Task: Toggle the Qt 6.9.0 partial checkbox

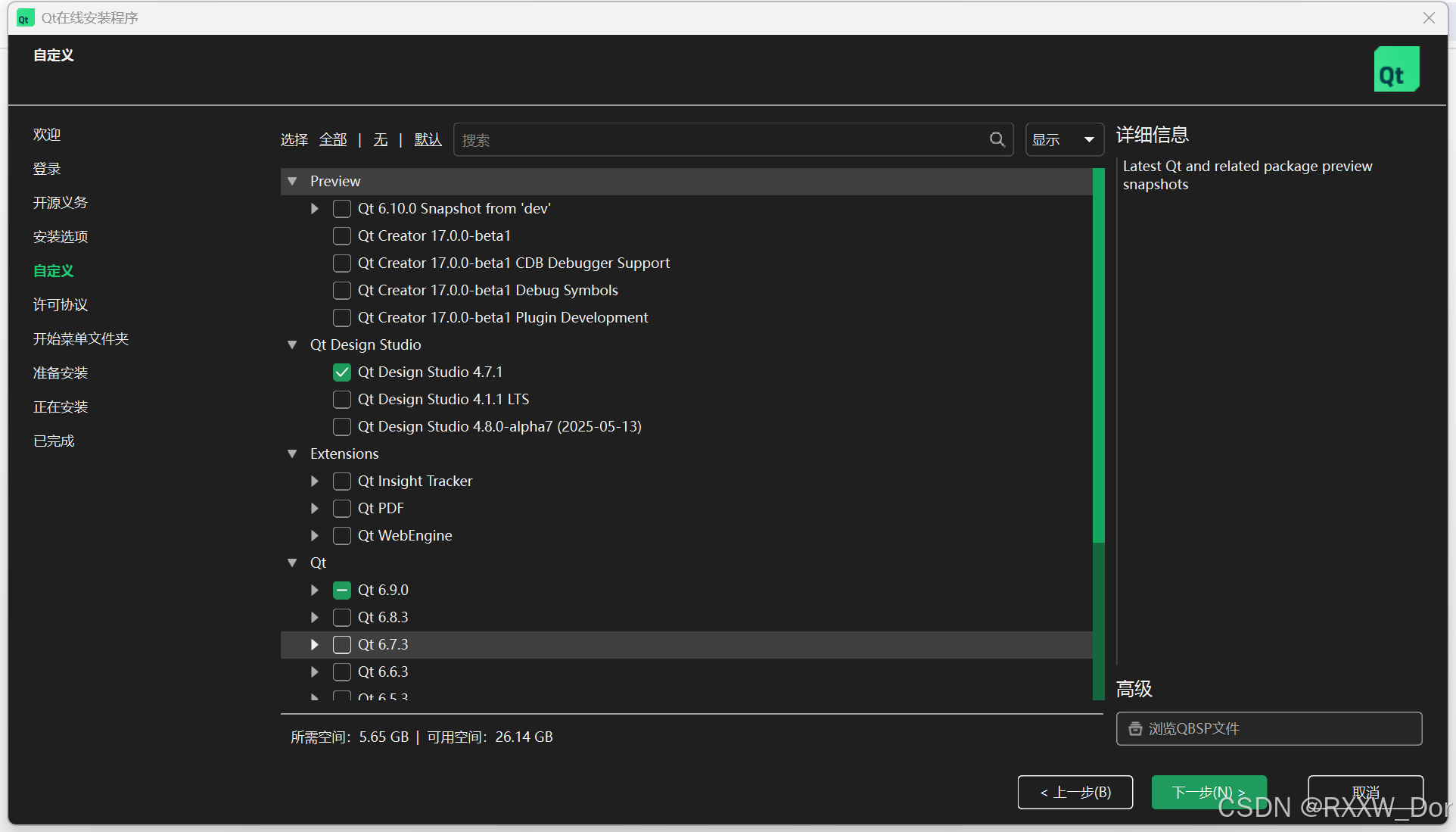Action: point(342,591)
